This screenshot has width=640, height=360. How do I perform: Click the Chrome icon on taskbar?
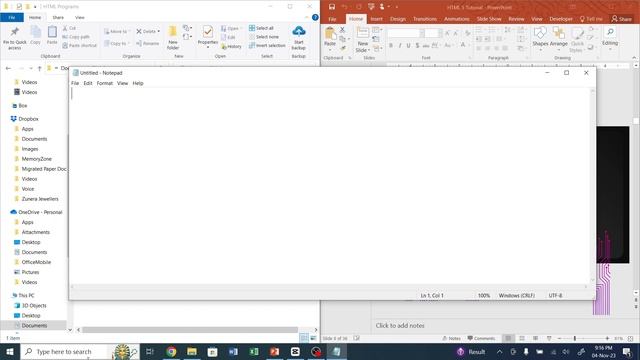[171, 351]
